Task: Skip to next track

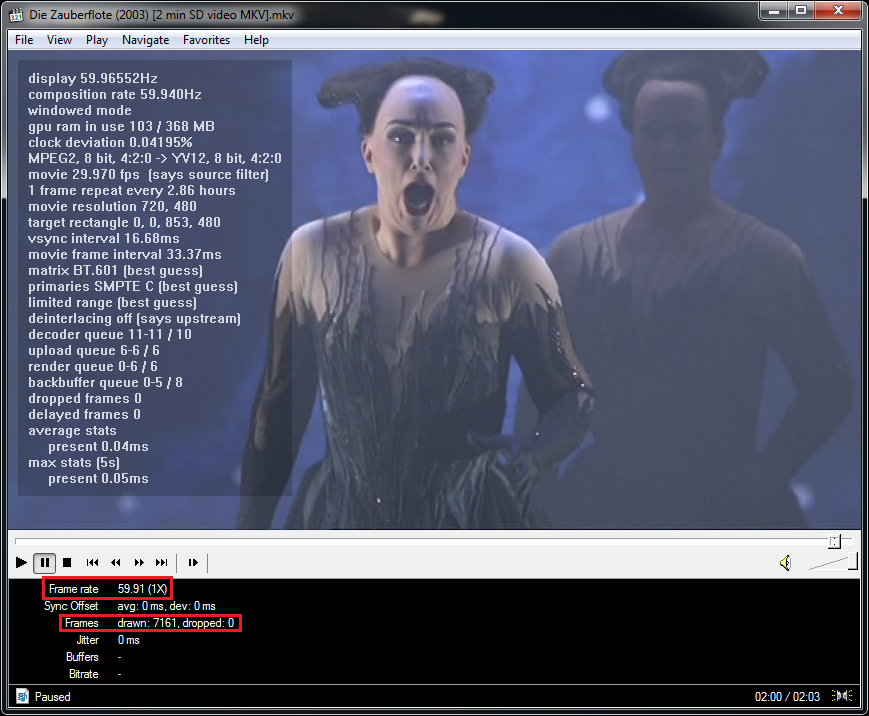Action: click(161, 562)
